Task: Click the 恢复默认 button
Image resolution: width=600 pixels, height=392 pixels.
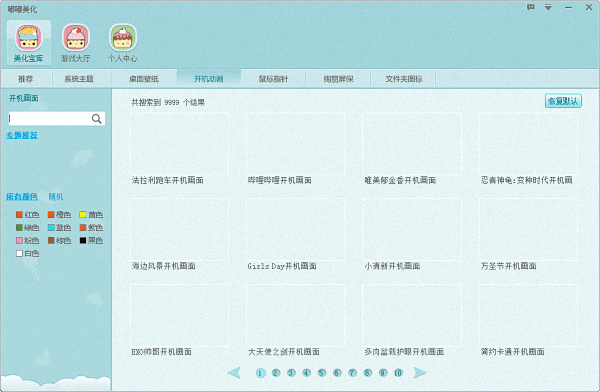Action: click(x=563, y=101)
